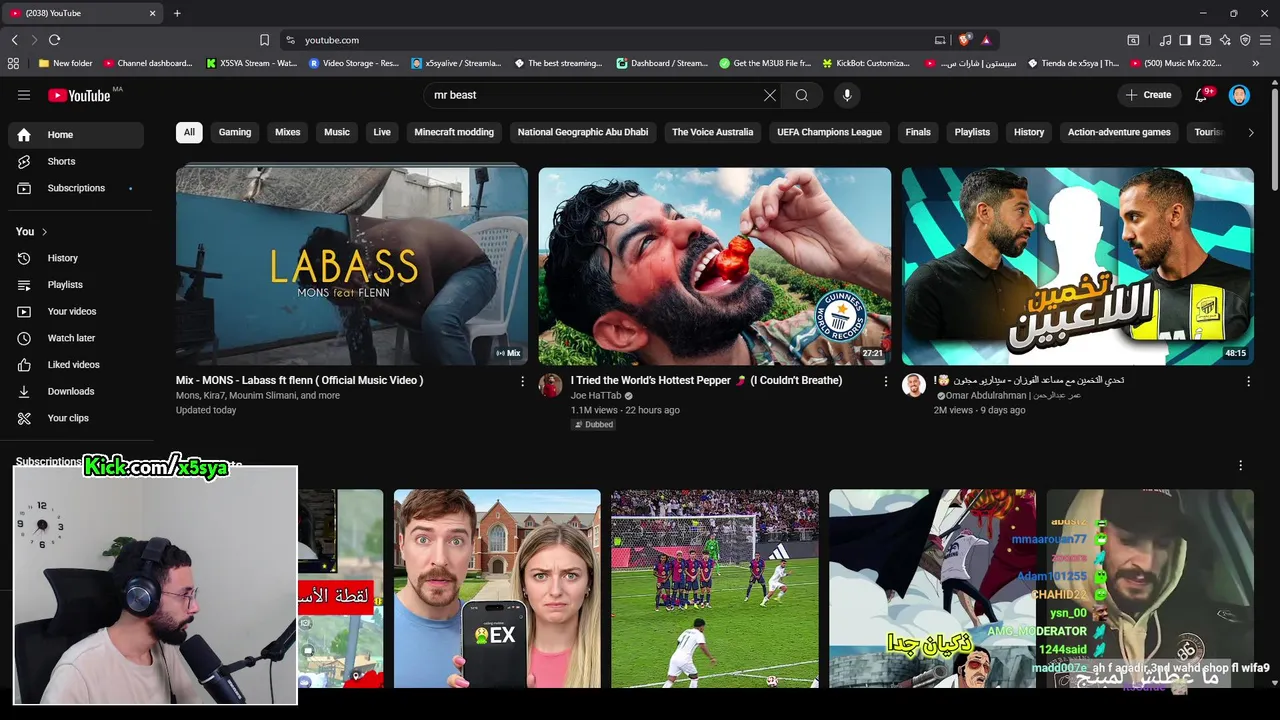Open the media control music-note icon
Image resolution: width=1280 pixels, height=720 pixels.
click(1165, 40)
